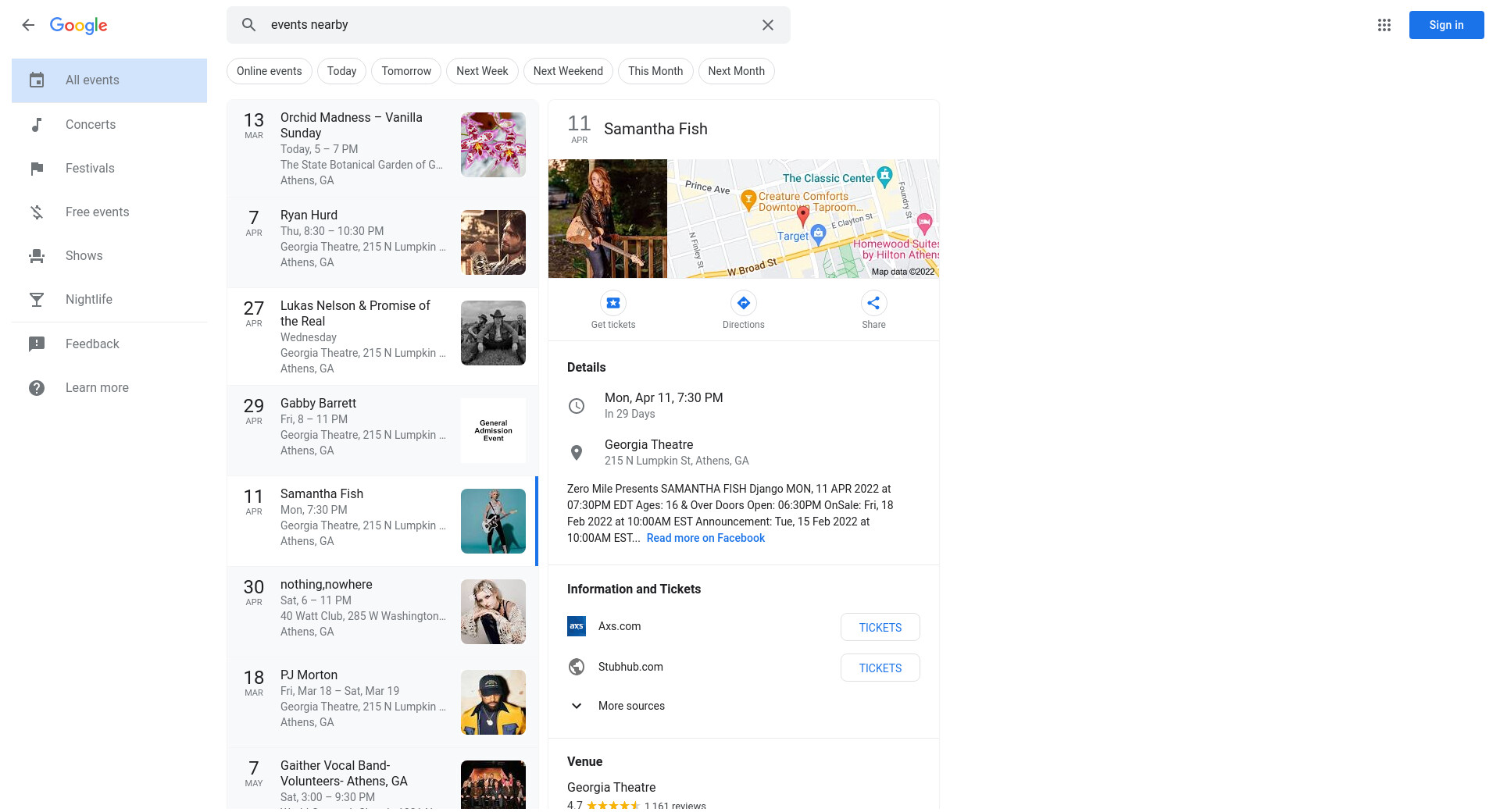Open Gaither Vocal Band event
Viewport: 1500px width, 812px height.
[383, 779]
